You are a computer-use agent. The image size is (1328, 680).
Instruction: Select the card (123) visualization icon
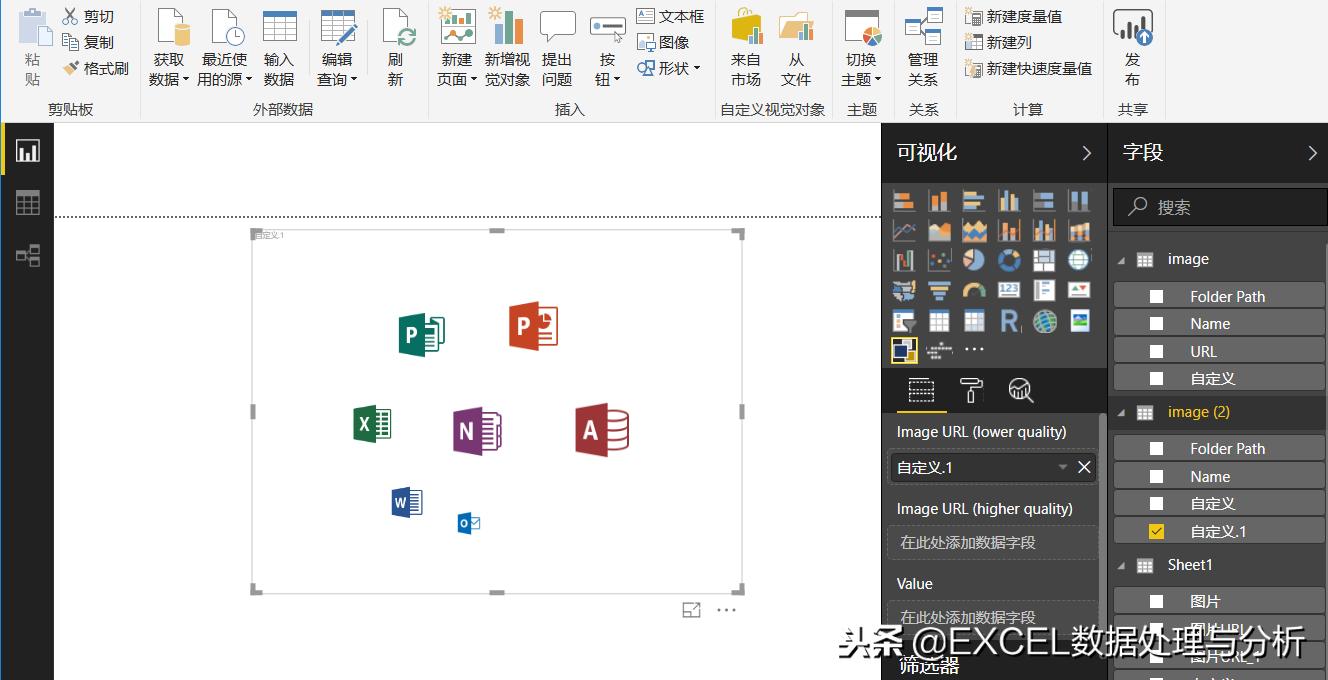click(1009, 289)
